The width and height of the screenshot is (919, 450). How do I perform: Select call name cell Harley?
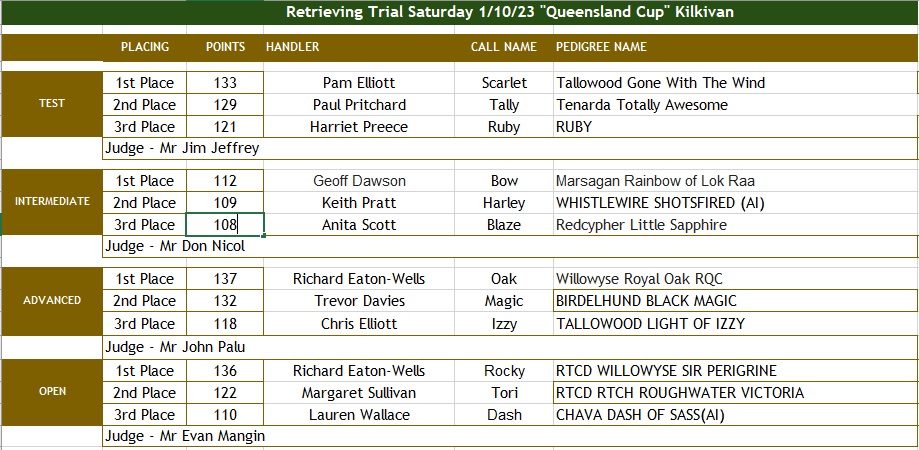pyautogui.click(x=503, y=203)
